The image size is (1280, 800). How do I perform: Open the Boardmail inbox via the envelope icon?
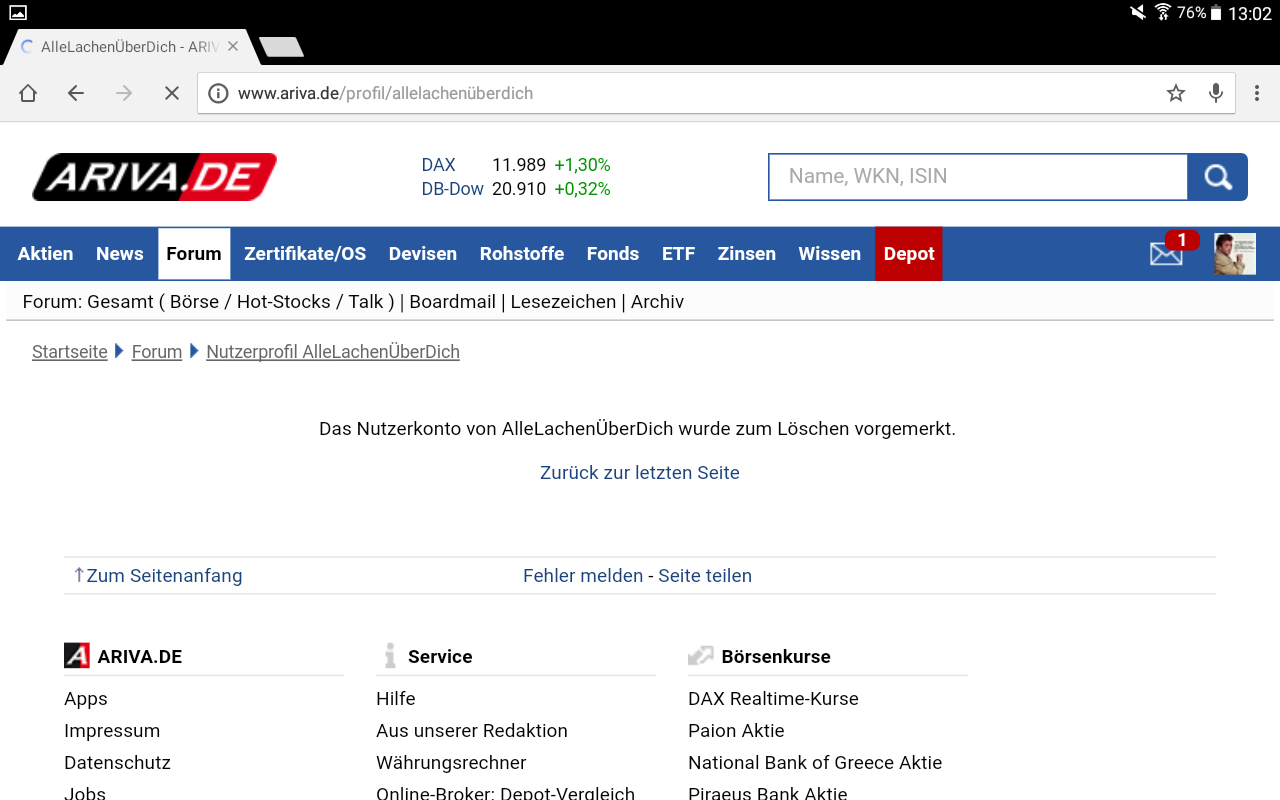click(1166, 256)
